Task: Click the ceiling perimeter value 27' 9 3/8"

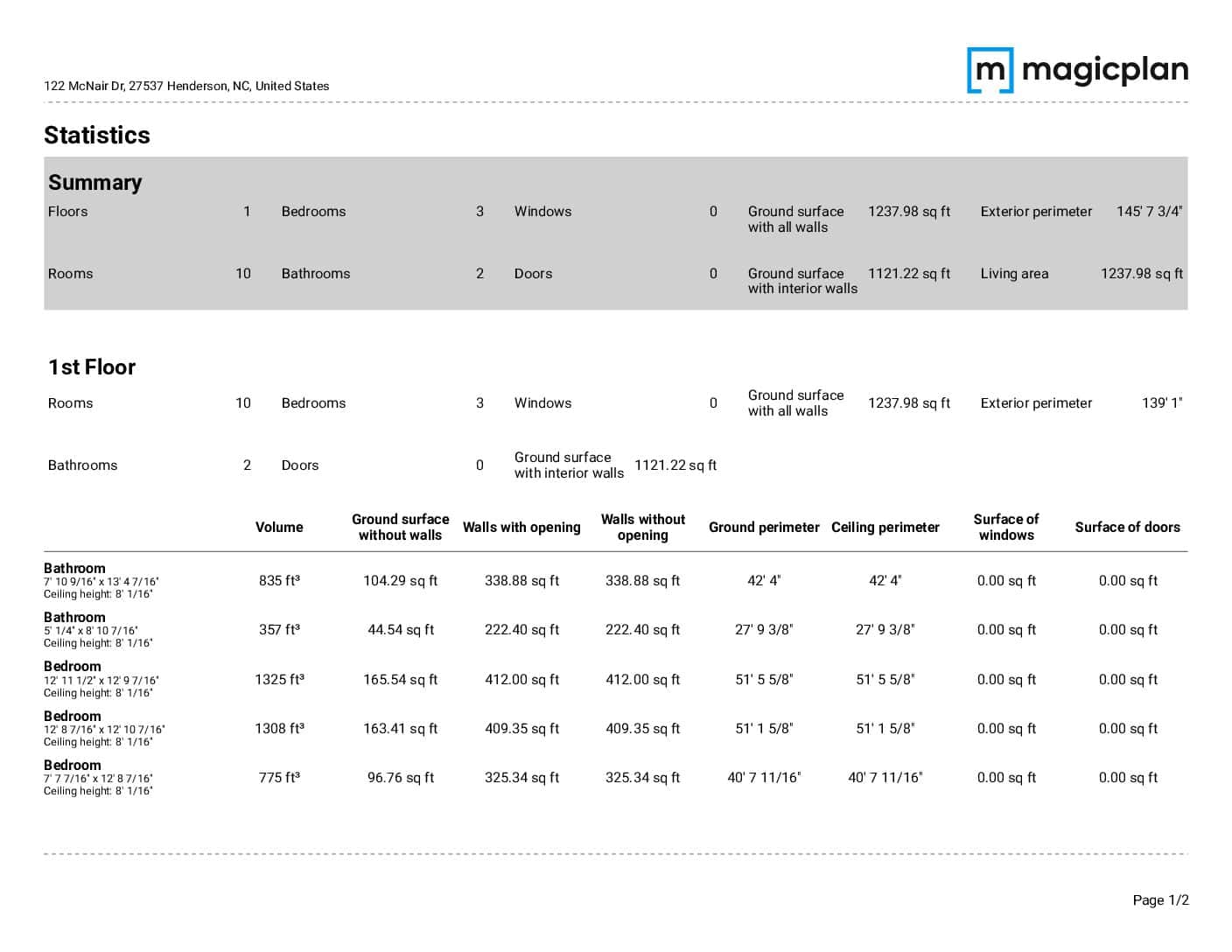Action: pos(885,629)
